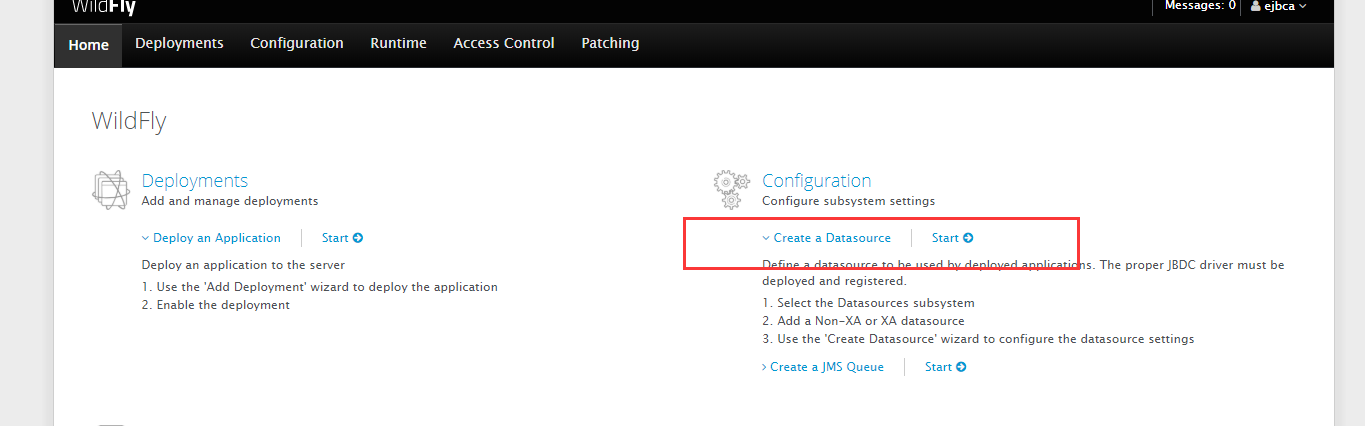Open the Configuration tab in navbar
Screen dimensions: 1365x426
297,43
